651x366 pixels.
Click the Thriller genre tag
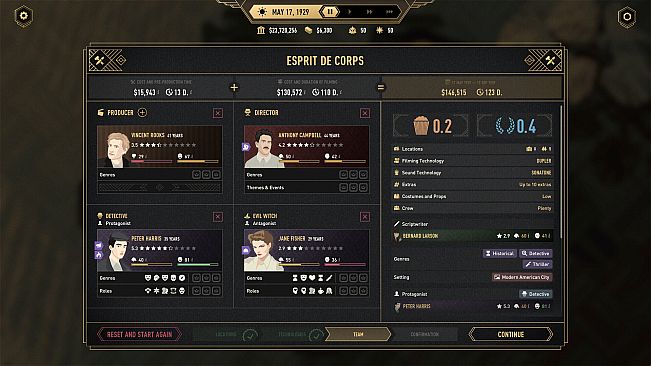pos(537,264)
